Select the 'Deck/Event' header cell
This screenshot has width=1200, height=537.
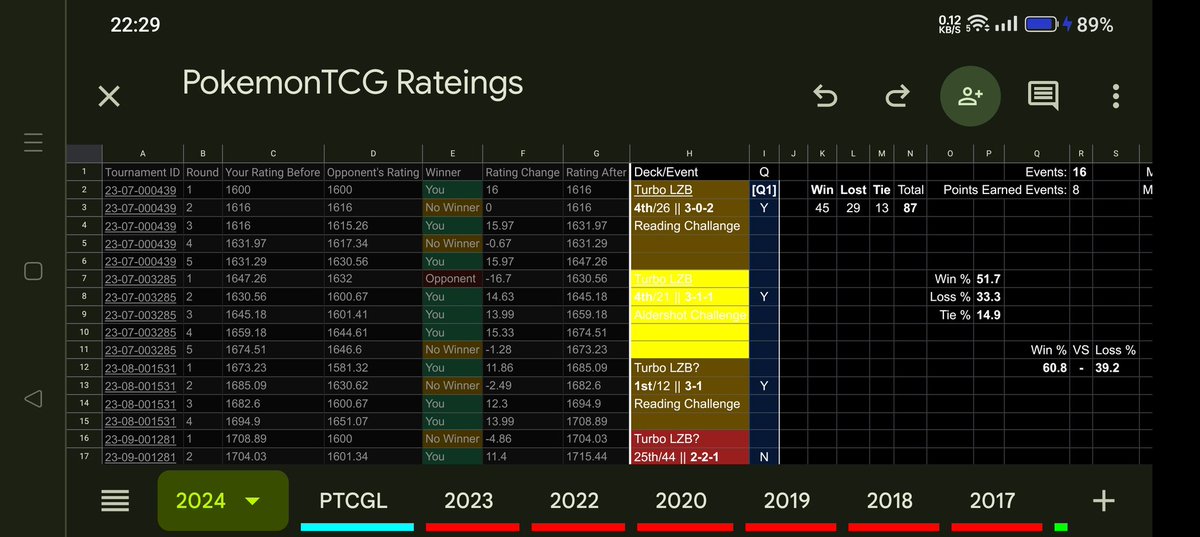(x=689, y=172)
